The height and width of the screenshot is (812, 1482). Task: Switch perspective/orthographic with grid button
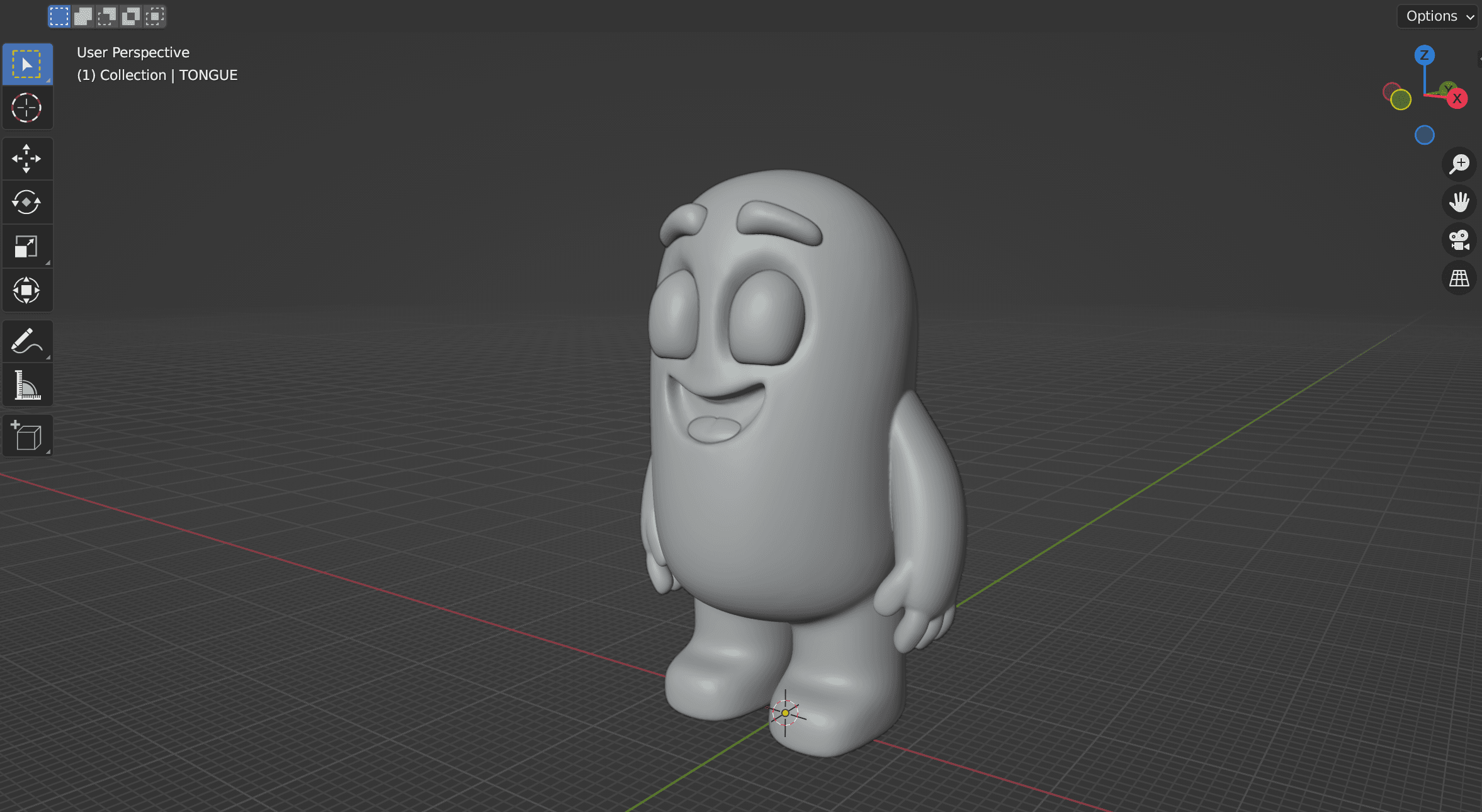click(x=1459, y=278)
